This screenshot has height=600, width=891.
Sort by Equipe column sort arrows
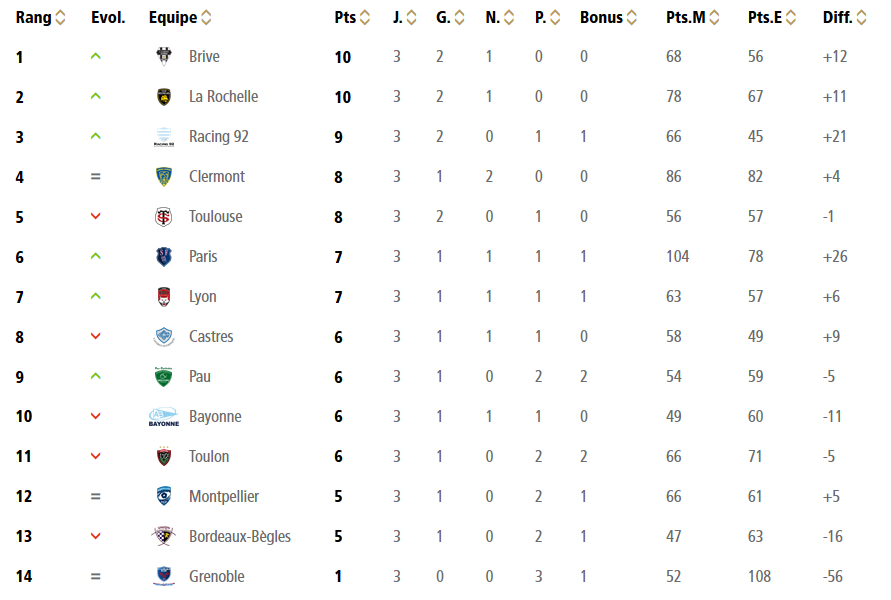pyautogui.click(x=206, y=18)
